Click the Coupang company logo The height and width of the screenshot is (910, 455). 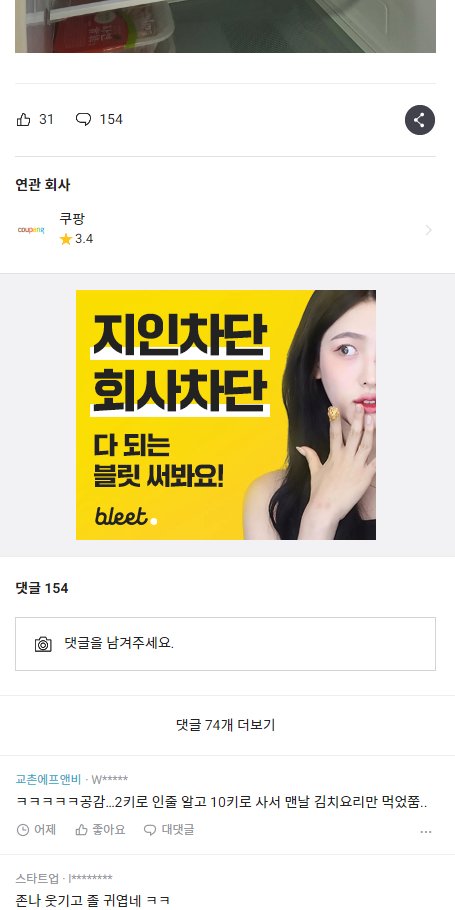click(31, 230)
